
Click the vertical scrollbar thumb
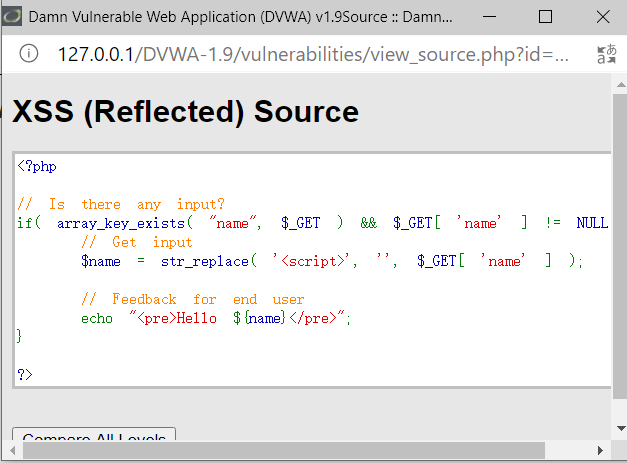click(x=619, y=246)
